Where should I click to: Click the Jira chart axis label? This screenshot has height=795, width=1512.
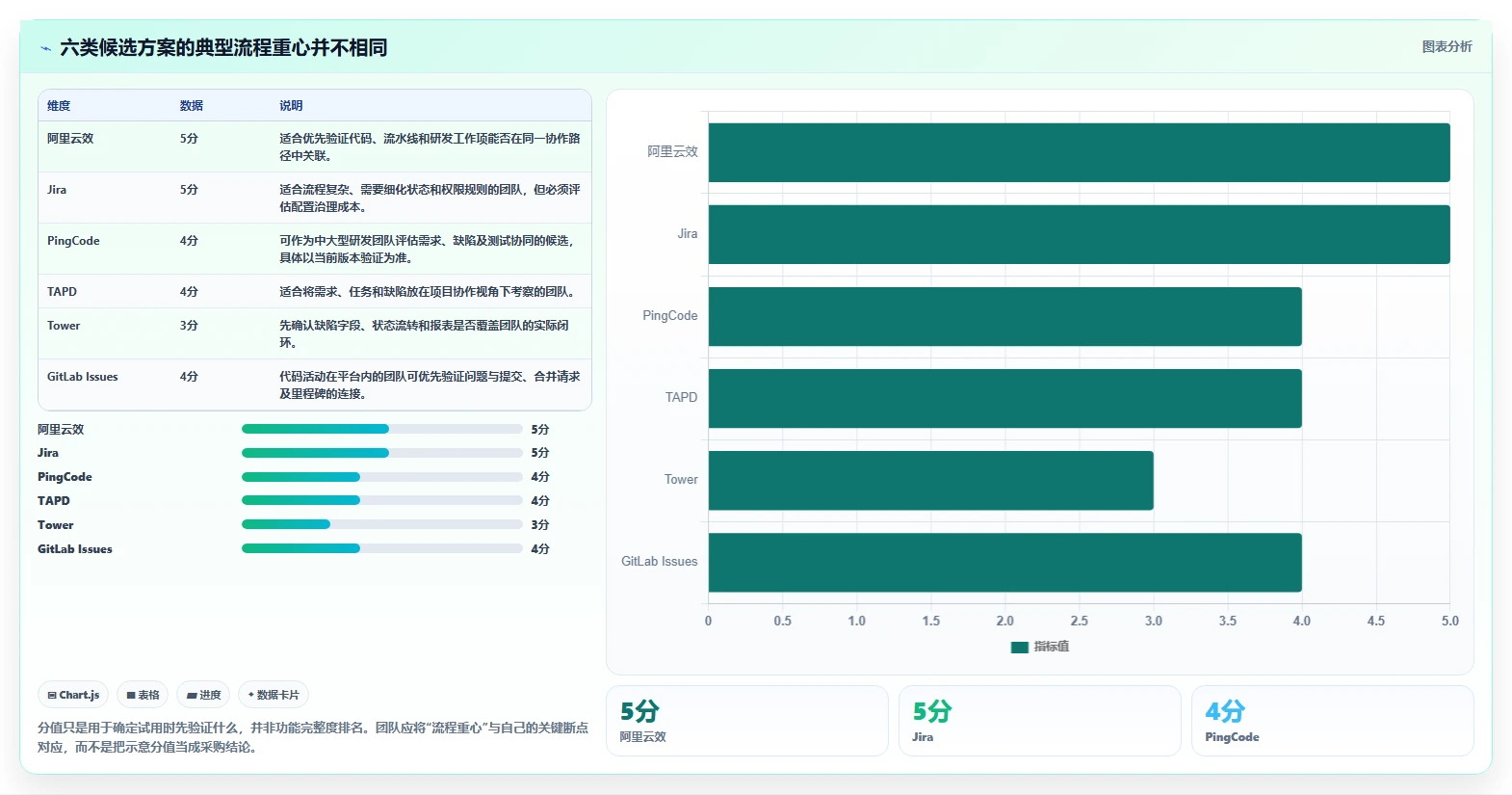coord(688,234)
